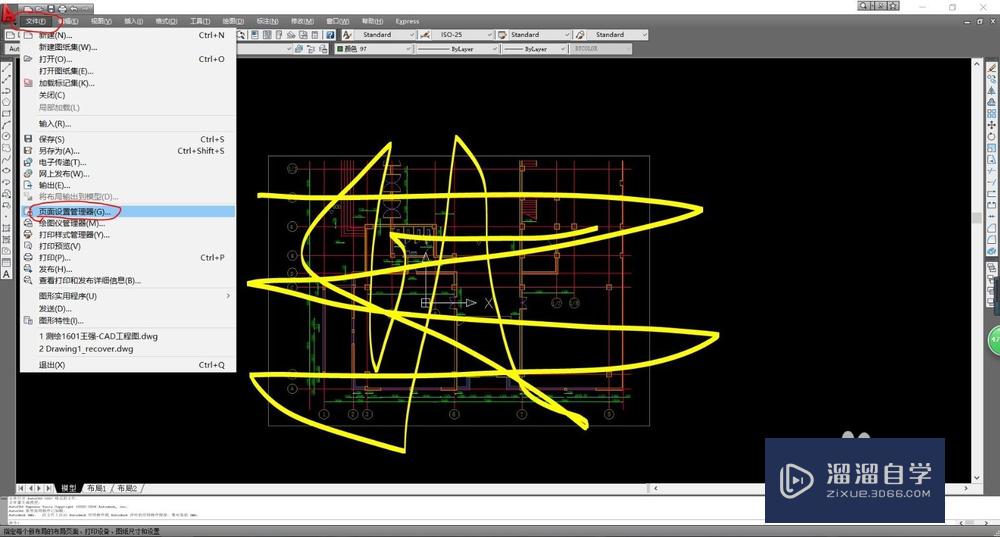Viewport: 1000px width, 537px height.
Task: Click the vertical scrollbar down arrow
Action: point(976,477)
